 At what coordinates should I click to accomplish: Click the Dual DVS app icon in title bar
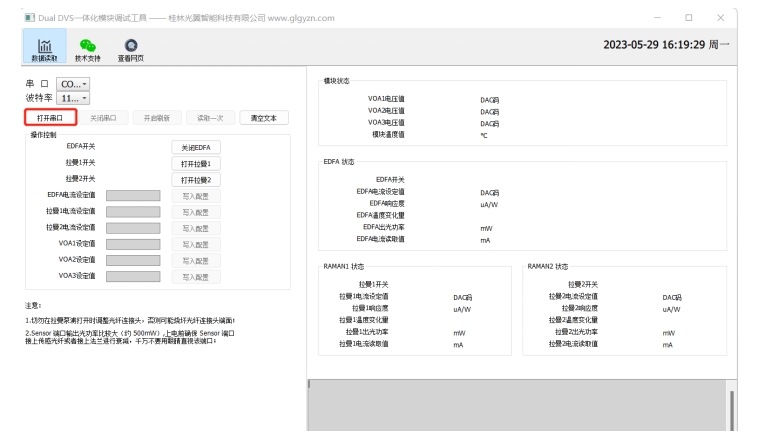point(27,18)
